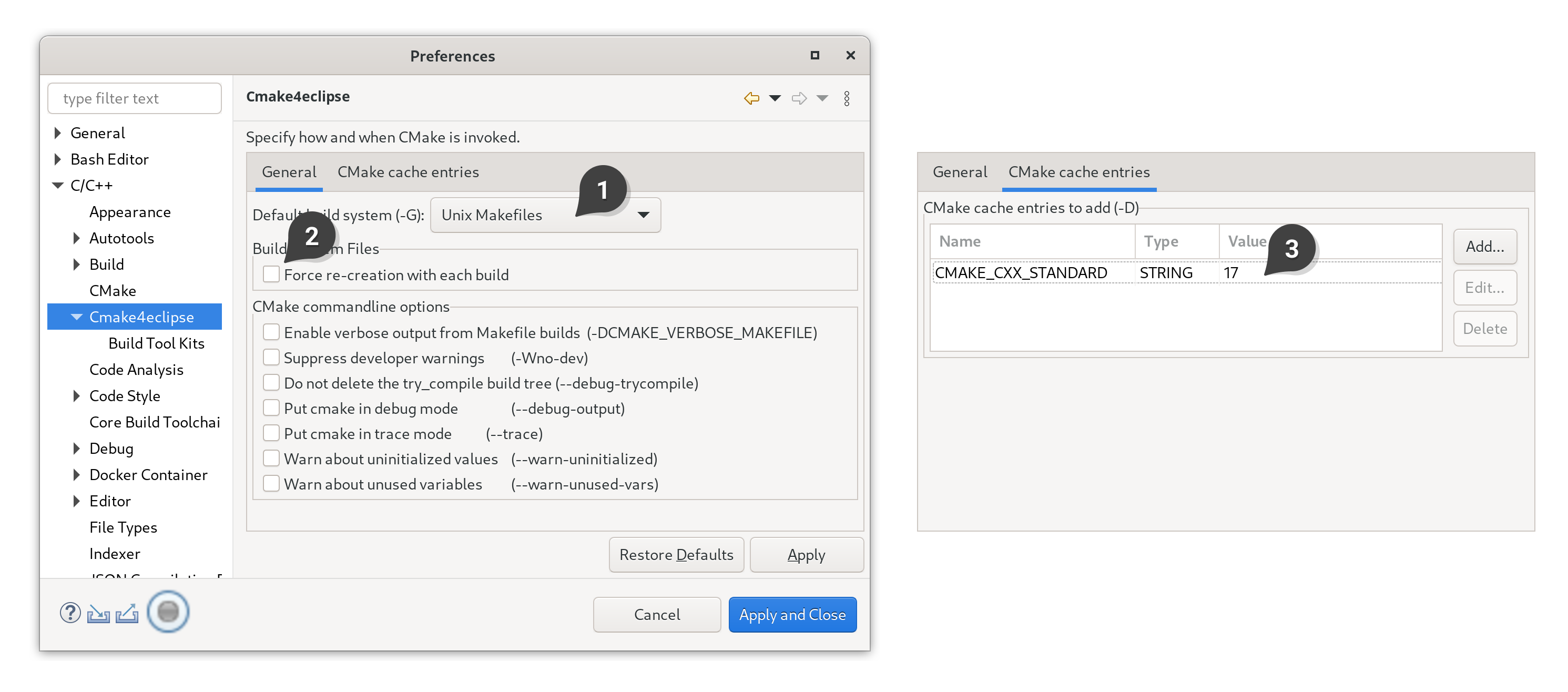Screen dimensions: 1568x692
Task: Toggle Force re-creation with each build
Action: click(x=271, y=274)
